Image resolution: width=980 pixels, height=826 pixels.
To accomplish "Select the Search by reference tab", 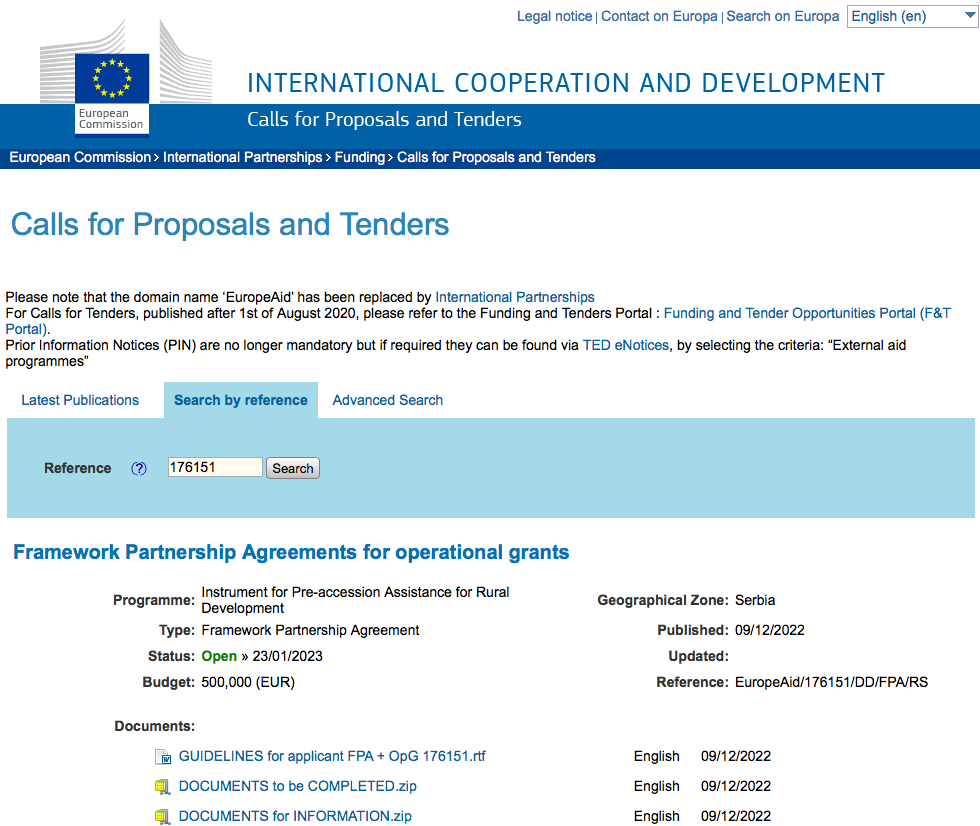I will [x=241, y=400].
